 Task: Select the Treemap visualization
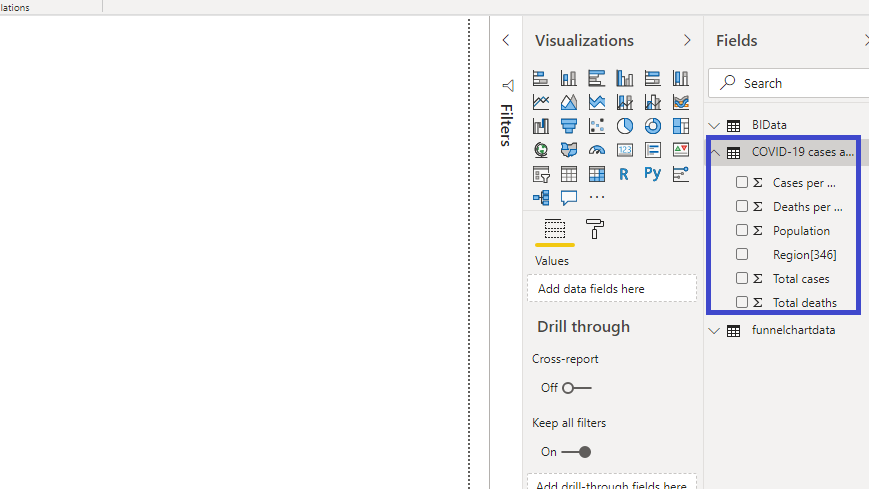coord(681,126)
